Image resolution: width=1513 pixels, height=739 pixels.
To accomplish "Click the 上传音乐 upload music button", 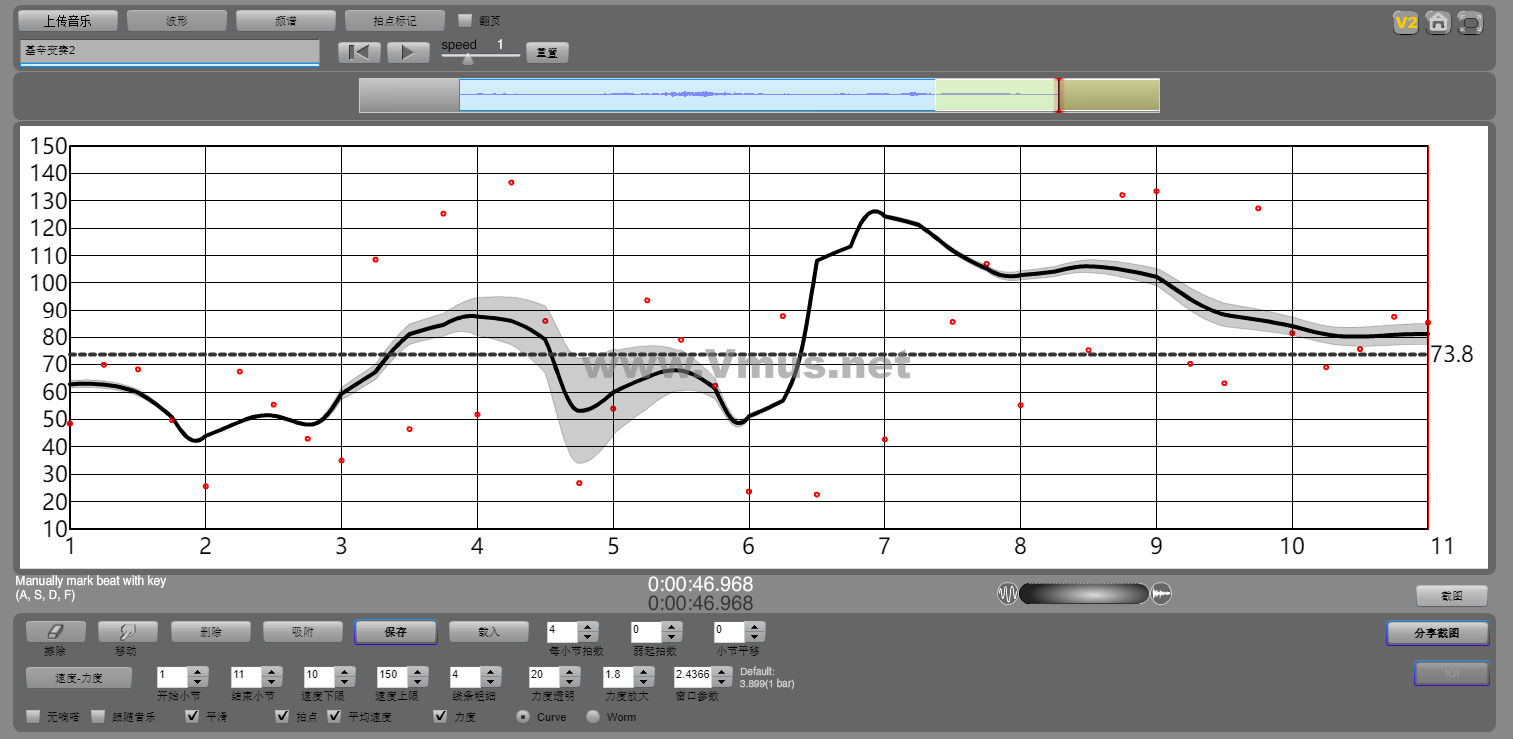I will click(68, 20).
